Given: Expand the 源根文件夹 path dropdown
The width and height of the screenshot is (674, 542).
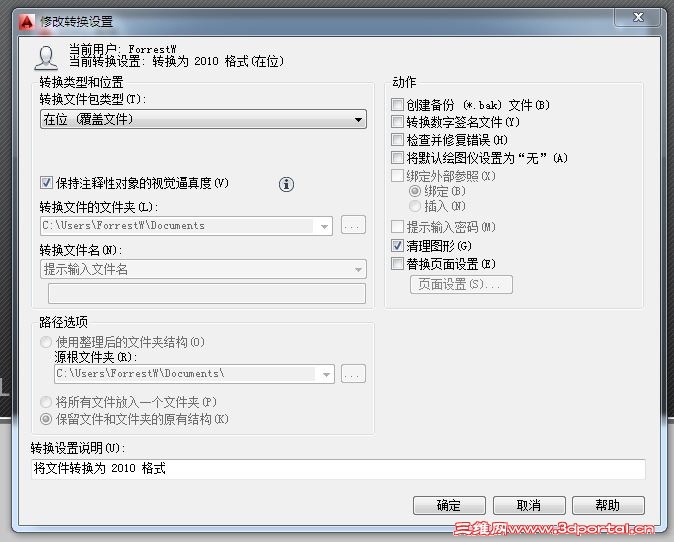Looking at the screenshot, I should [x=326, y=374].
